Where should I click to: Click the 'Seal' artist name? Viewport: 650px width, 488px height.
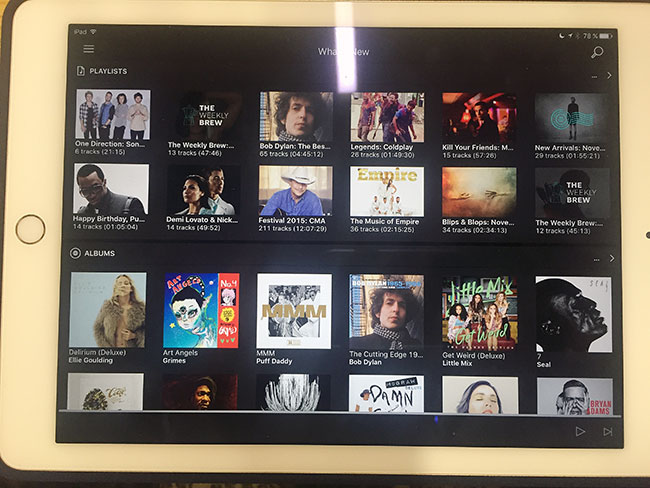pyautogui.click(x=544, y=364)
